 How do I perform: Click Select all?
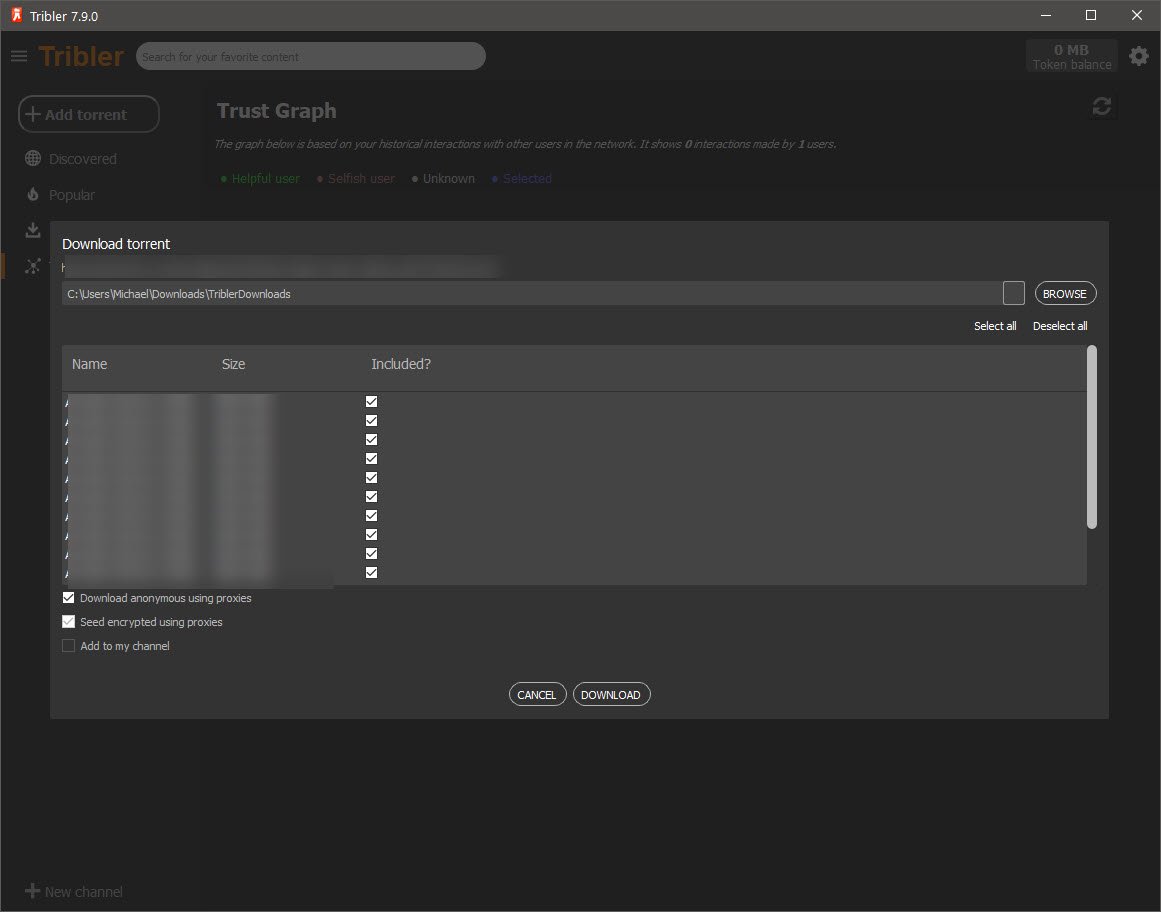[x=995, y=326]
